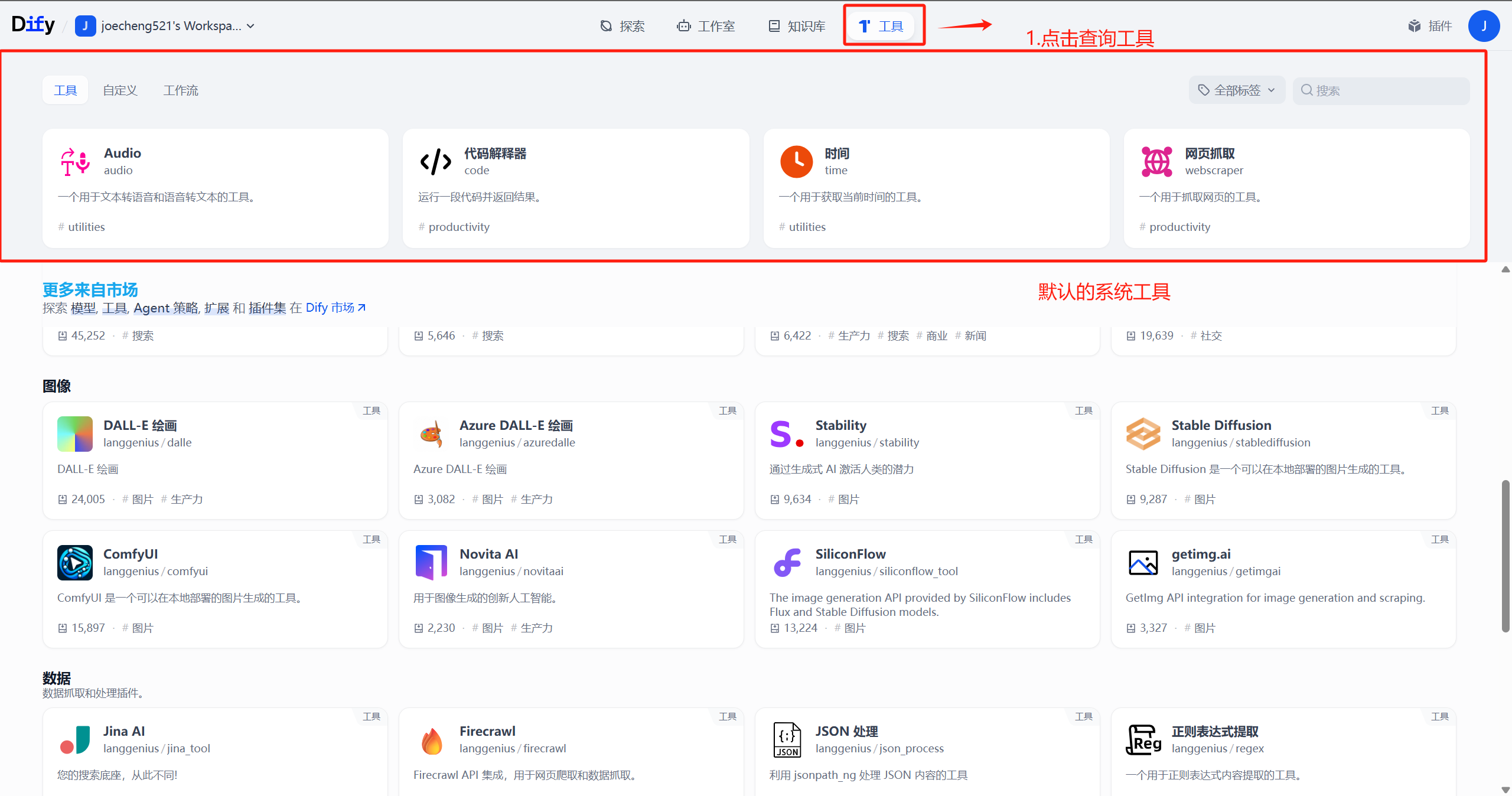Open the JSON 处理 card title
The height and width of the screenshot is (796, 1512).
847,731
